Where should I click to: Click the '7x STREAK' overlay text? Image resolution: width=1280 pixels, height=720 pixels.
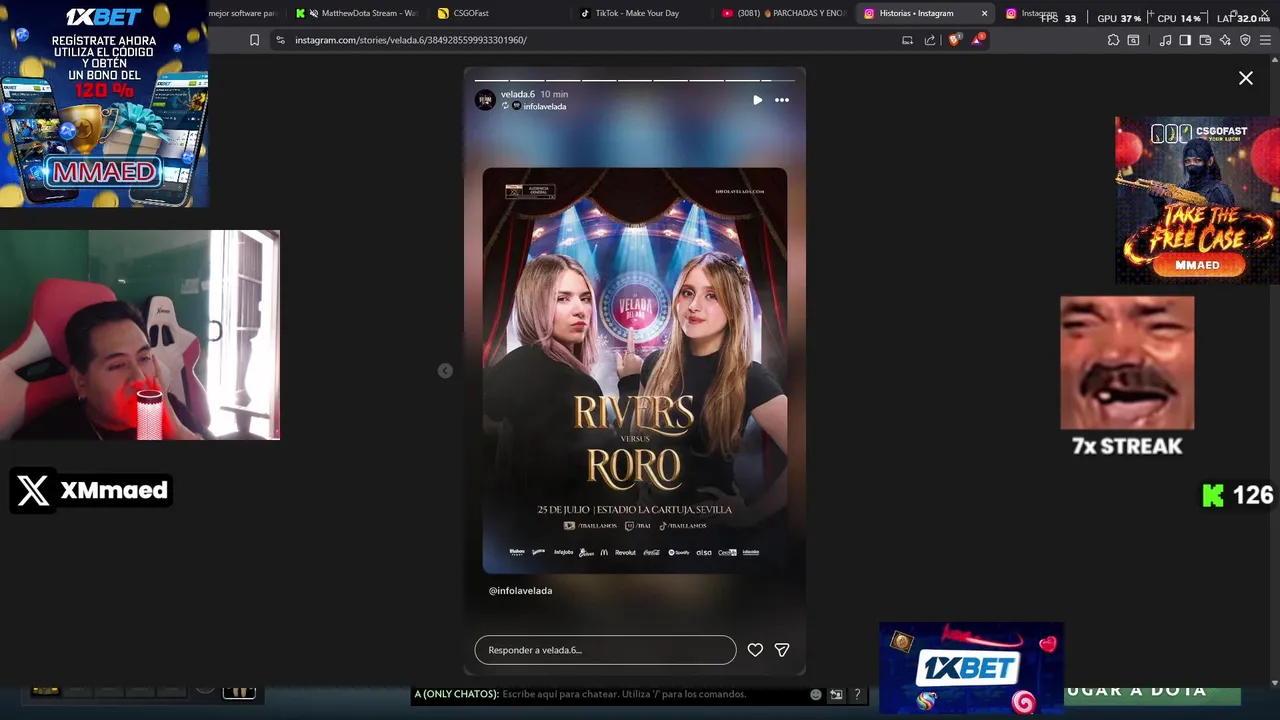point(1127,446)
